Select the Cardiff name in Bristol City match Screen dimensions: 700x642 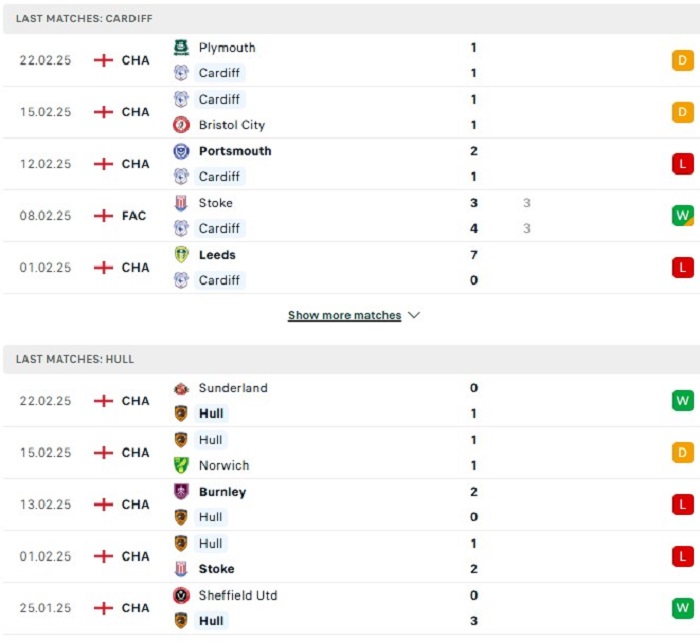pyautogui.click(x=219, y=99)
